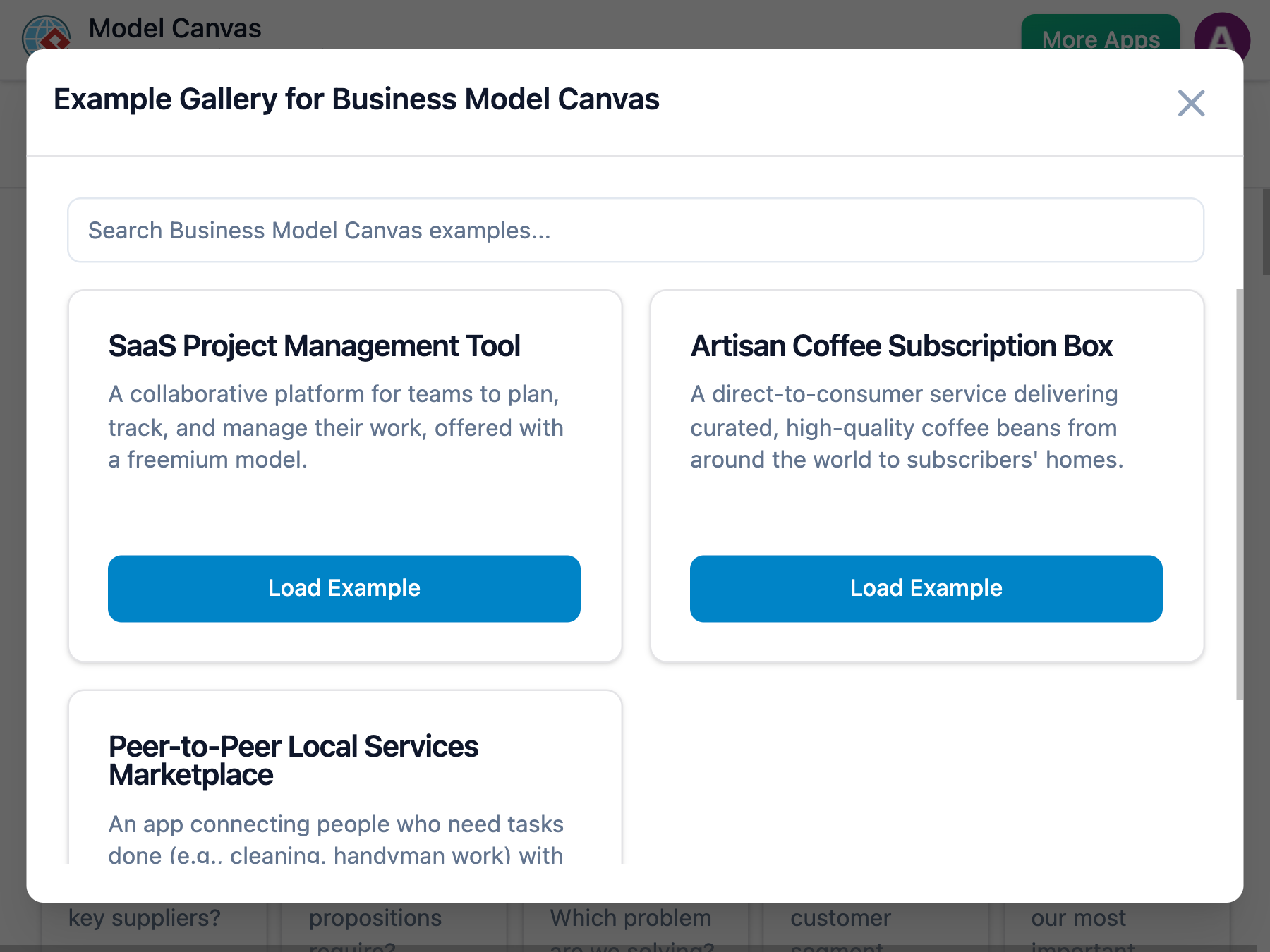
Task: Click the gallery scrollbar on the right
Action: pos(1242,494)
